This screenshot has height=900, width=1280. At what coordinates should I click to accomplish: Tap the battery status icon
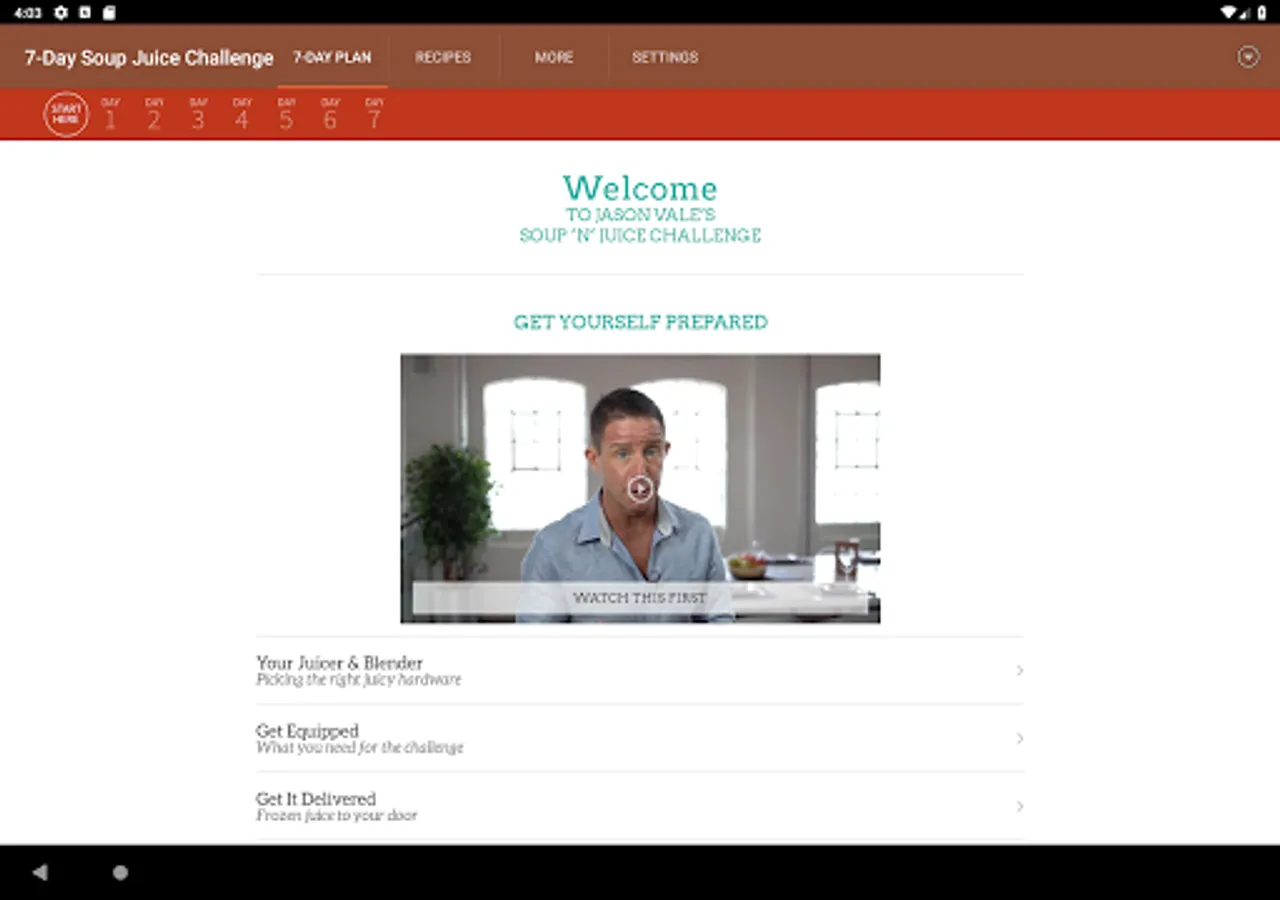click(1261, 13)
